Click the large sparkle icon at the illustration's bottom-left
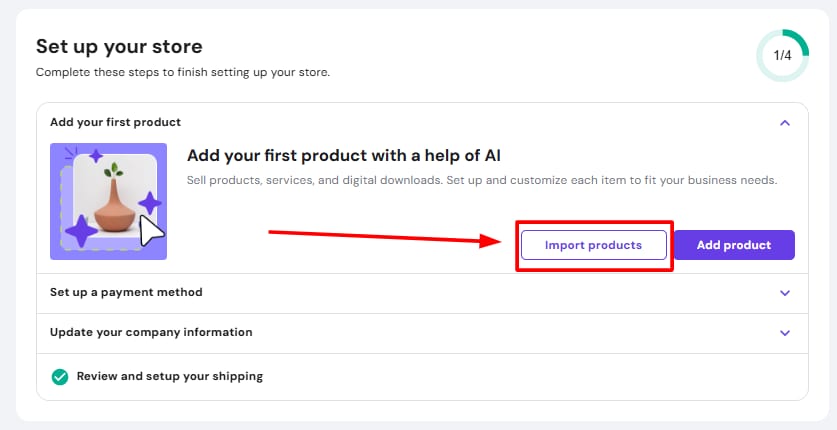 (80, 231)
